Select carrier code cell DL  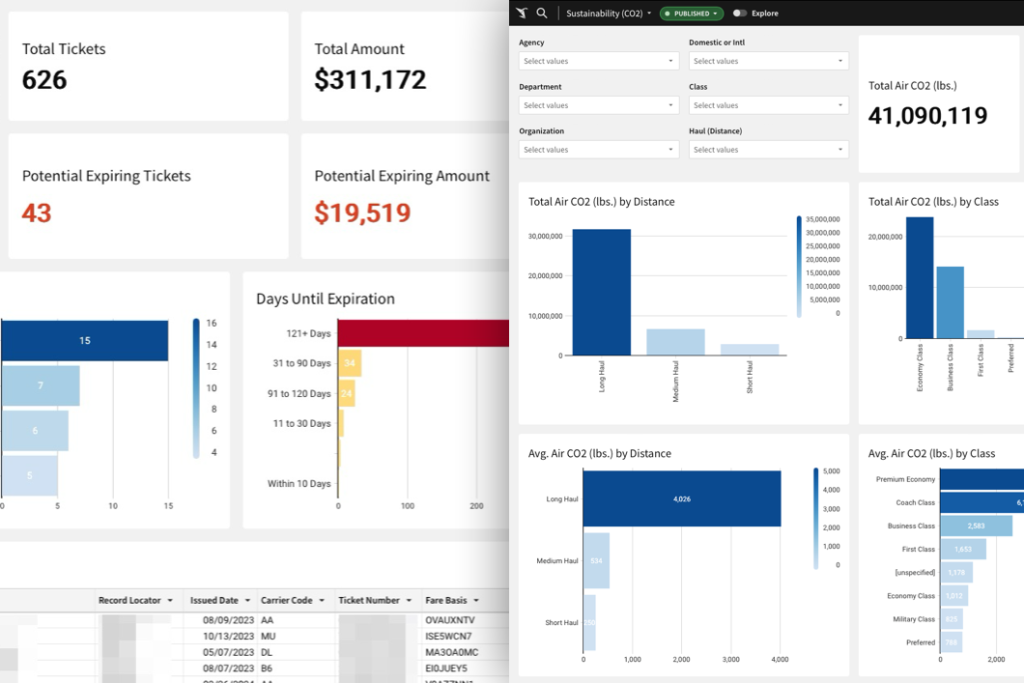pyautogui.click(x=267, y=652)
